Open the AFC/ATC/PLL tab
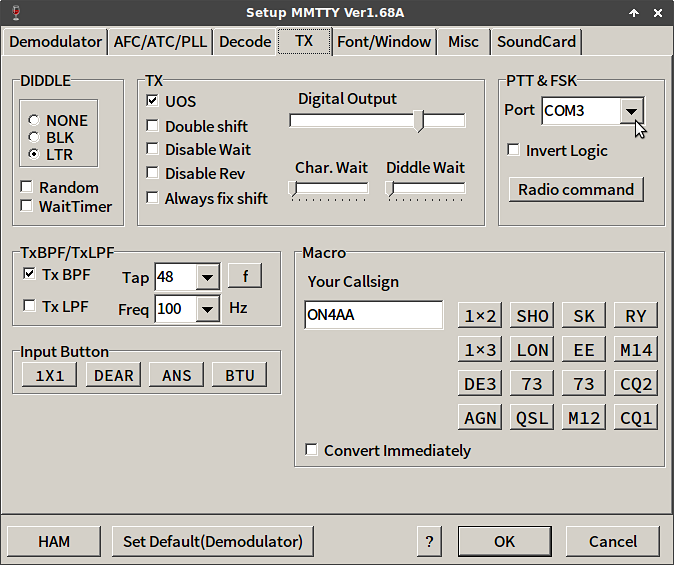This screenshot has width=674, height=565. [x=160, y=42]
